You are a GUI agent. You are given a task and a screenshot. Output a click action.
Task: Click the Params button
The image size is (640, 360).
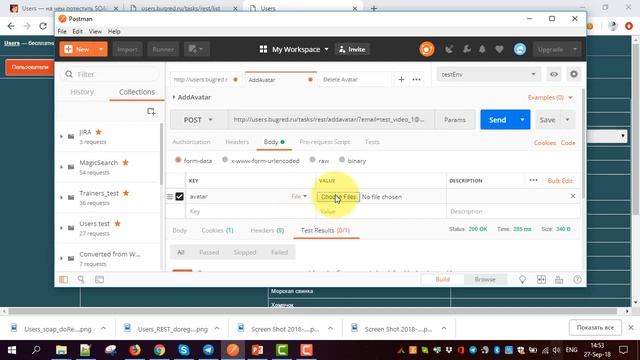(455, 120)
